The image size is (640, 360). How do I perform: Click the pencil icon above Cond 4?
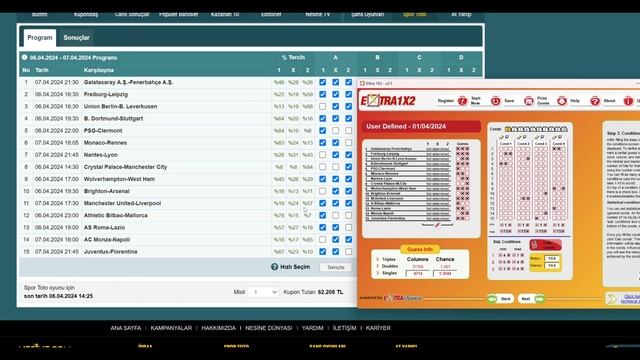(x=555, y=137)
